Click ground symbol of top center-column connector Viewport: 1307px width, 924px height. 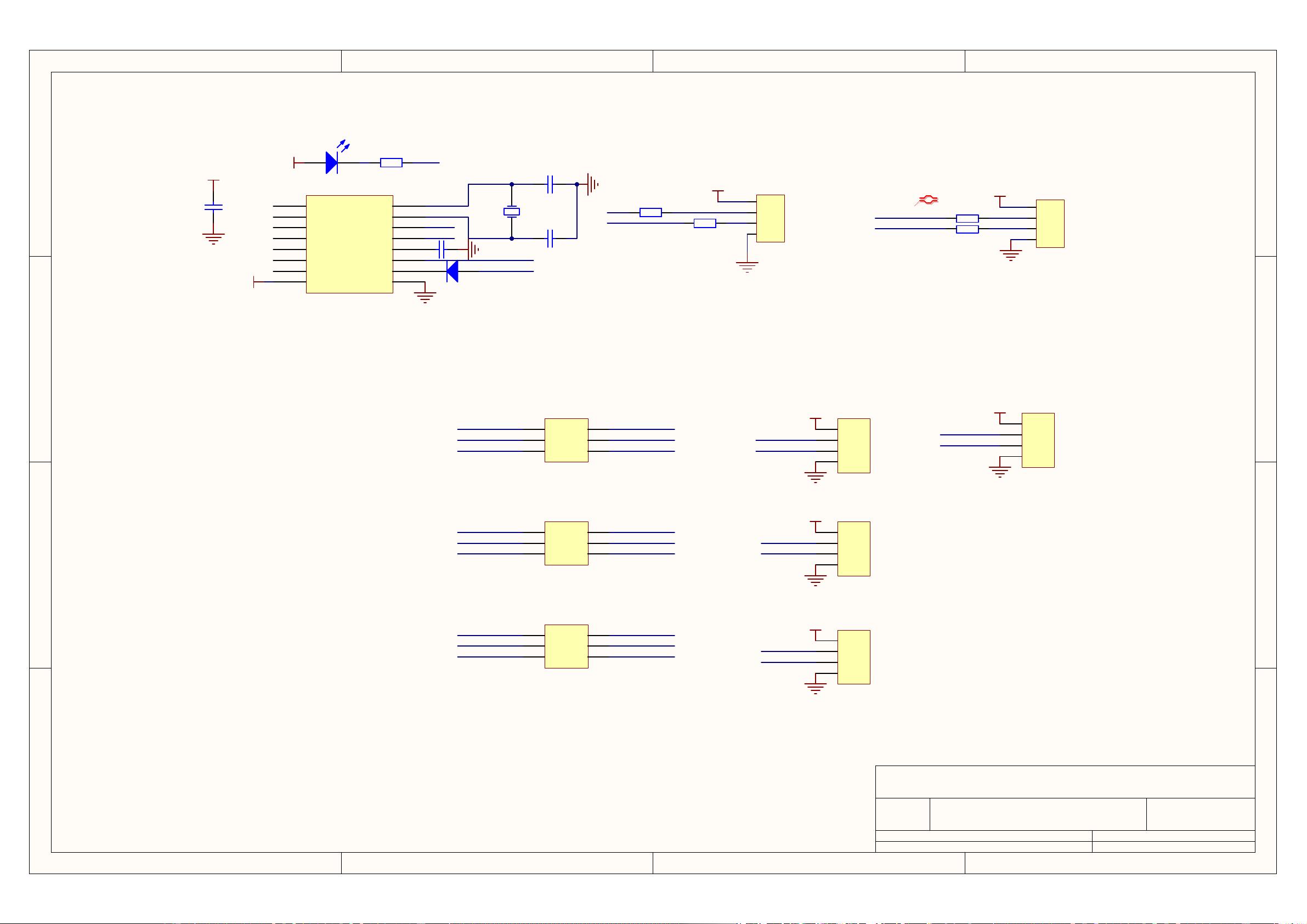tap(815, 477)
